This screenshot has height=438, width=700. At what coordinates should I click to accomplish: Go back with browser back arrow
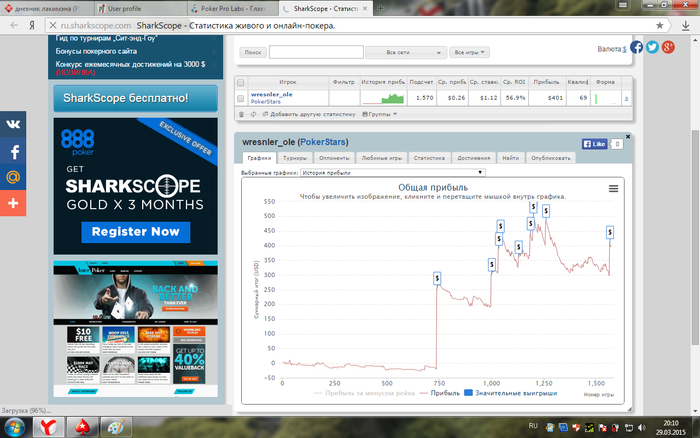tap(14, 25)
